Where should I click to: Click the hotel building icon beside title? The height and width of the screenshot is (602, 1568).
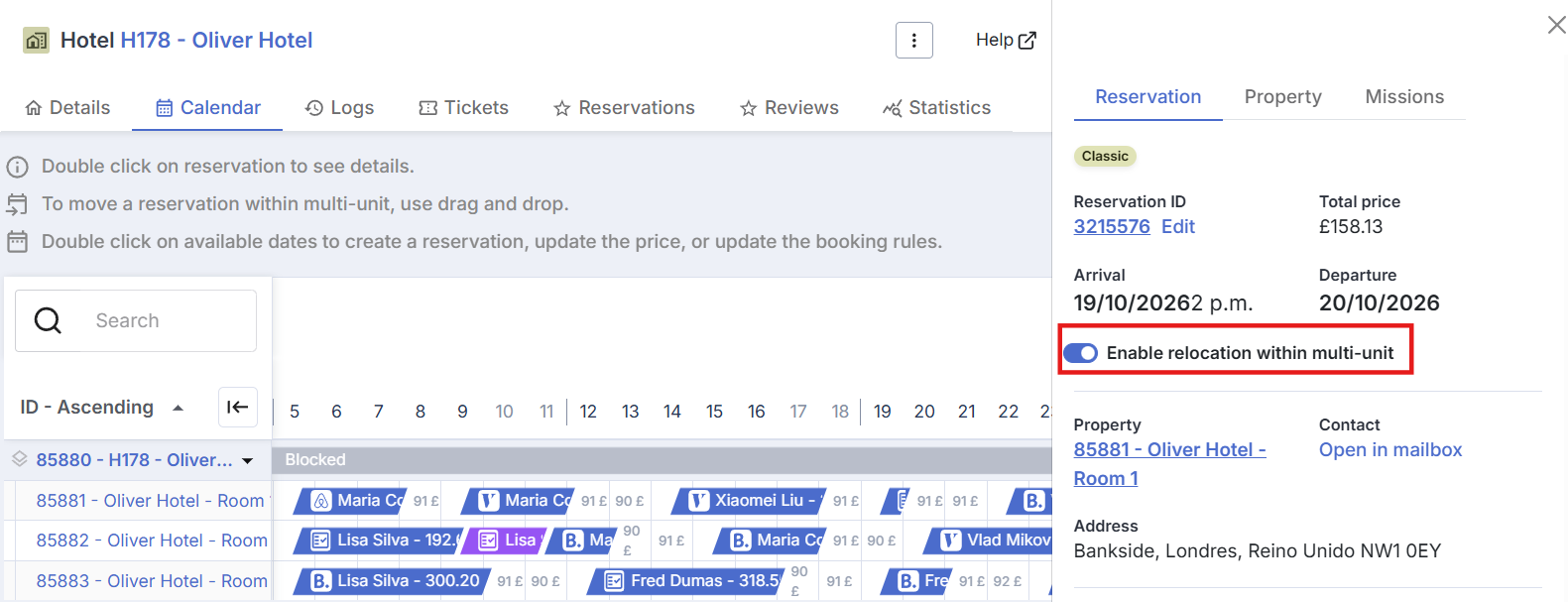pyautogui.click(x=36, y=41)
